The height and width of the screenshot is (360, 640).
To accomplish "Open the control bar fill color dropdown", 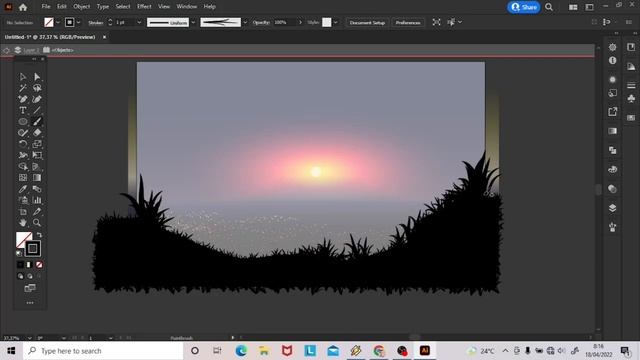I will [x=58, y=22].
